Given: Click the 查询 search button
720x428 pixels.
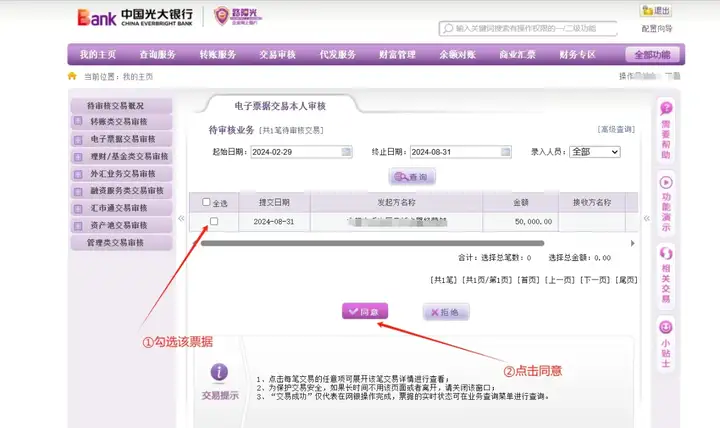Looking at the screenshot, I should tap(412, 177).
